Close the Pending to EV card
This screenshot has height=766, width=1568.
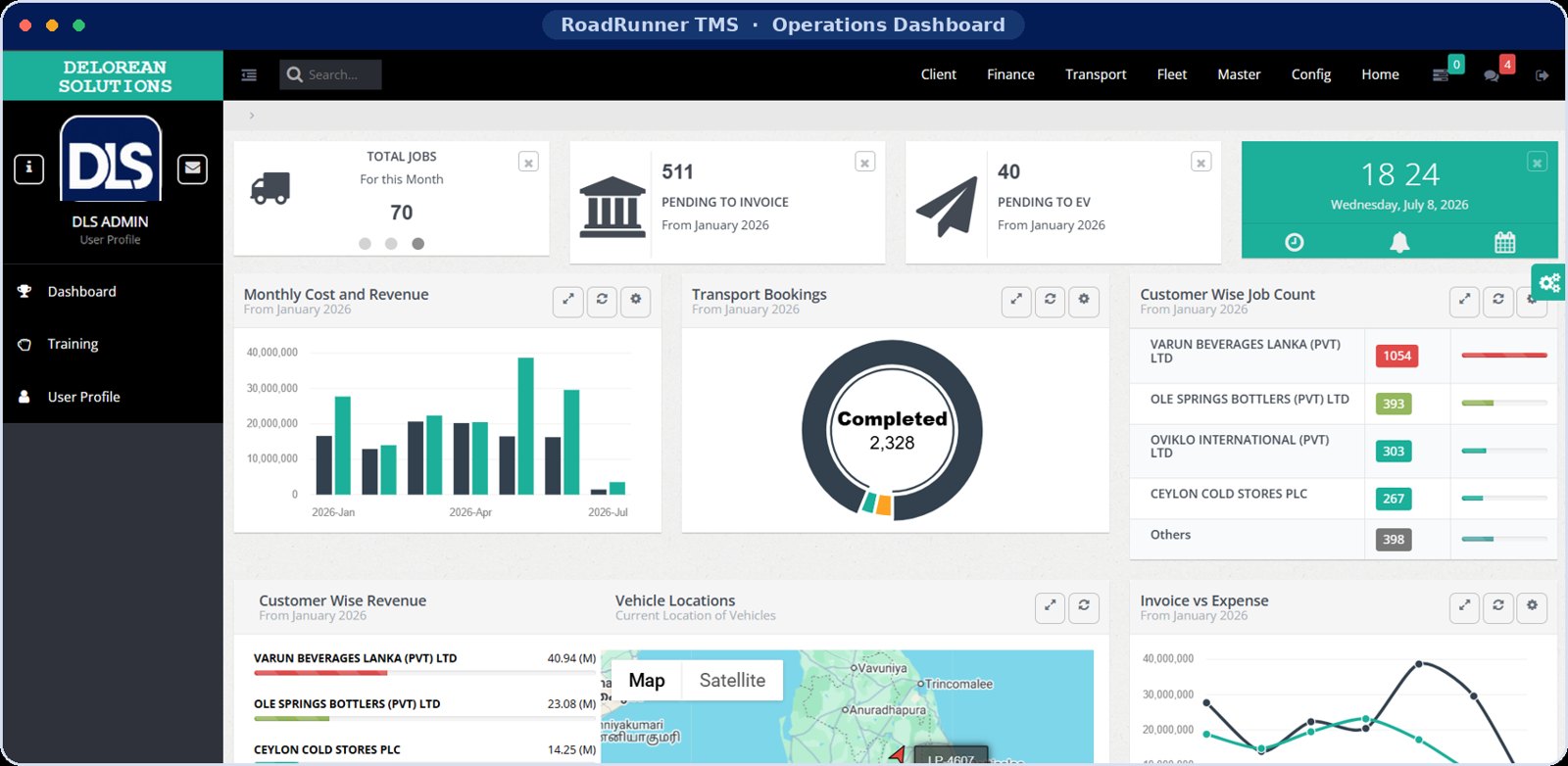[x=1200, y=163]
